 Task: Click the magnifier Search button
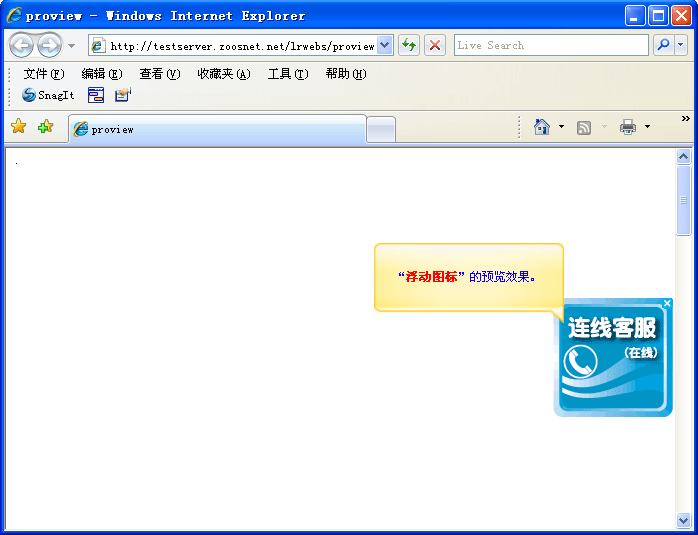point(663,46)
